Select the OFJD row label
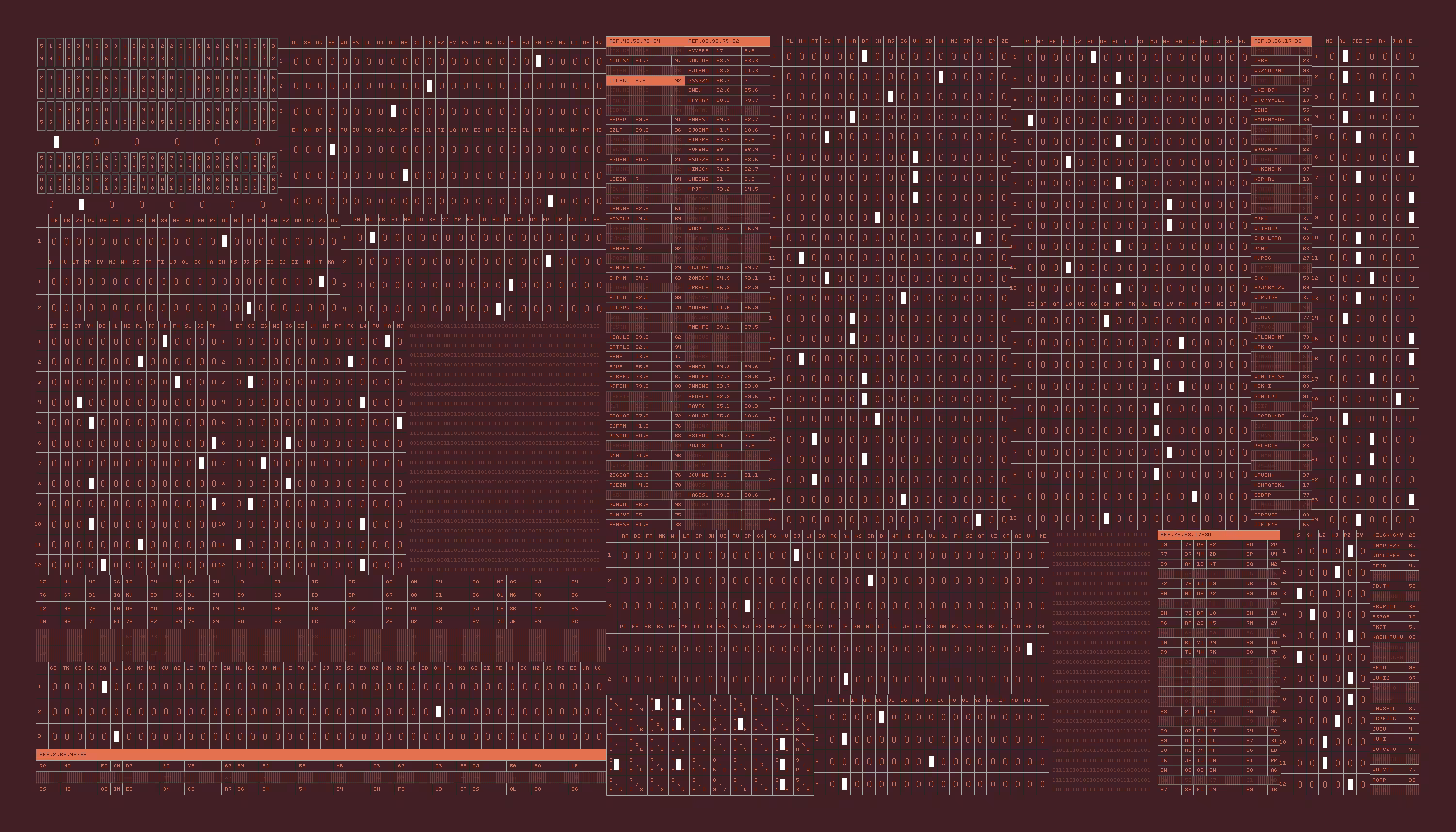This screenshot has height=832, width=1456. 1379,566
